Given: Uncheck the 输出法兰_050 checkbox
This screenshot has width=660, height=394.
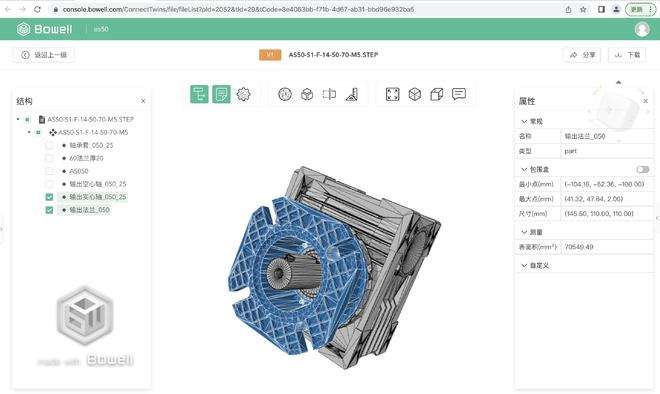Looking at the screenshot, I should point(49,210).
